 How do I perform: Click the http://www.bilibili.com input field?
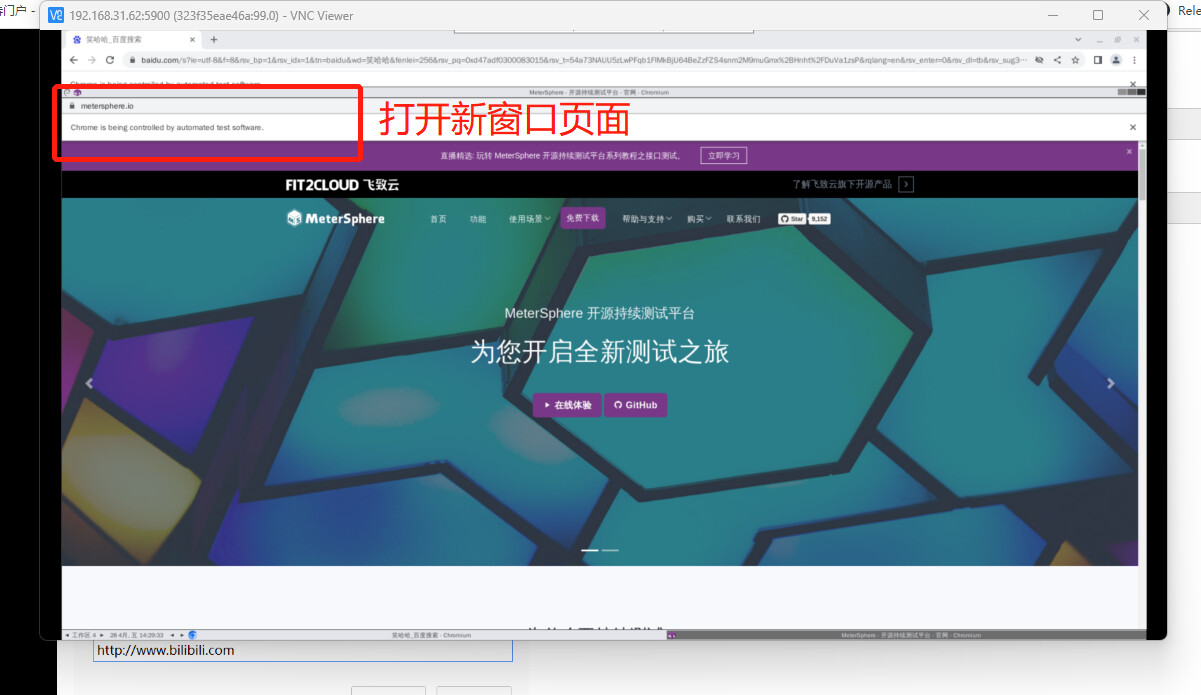(x=302, y=650)
